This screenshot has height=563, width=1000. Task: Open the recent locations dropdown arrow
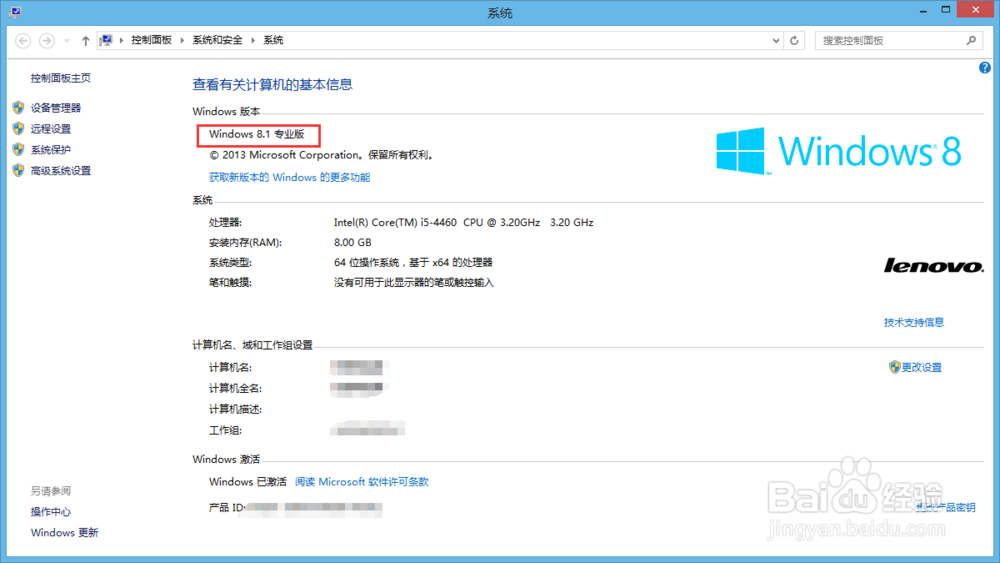(67, 41)
